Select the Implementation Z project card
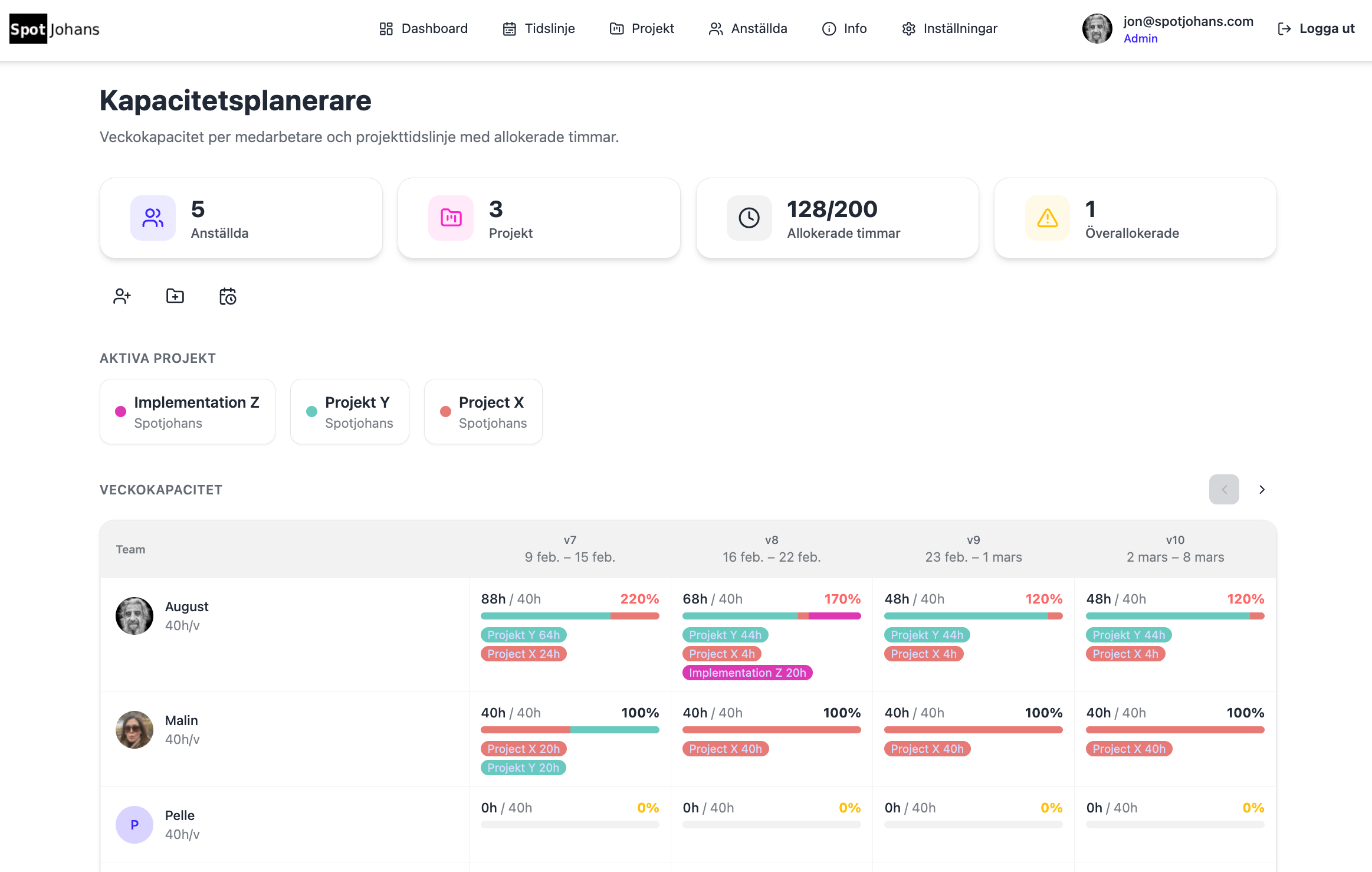This screenshot has height=872, width=1372. pos(188,411)
